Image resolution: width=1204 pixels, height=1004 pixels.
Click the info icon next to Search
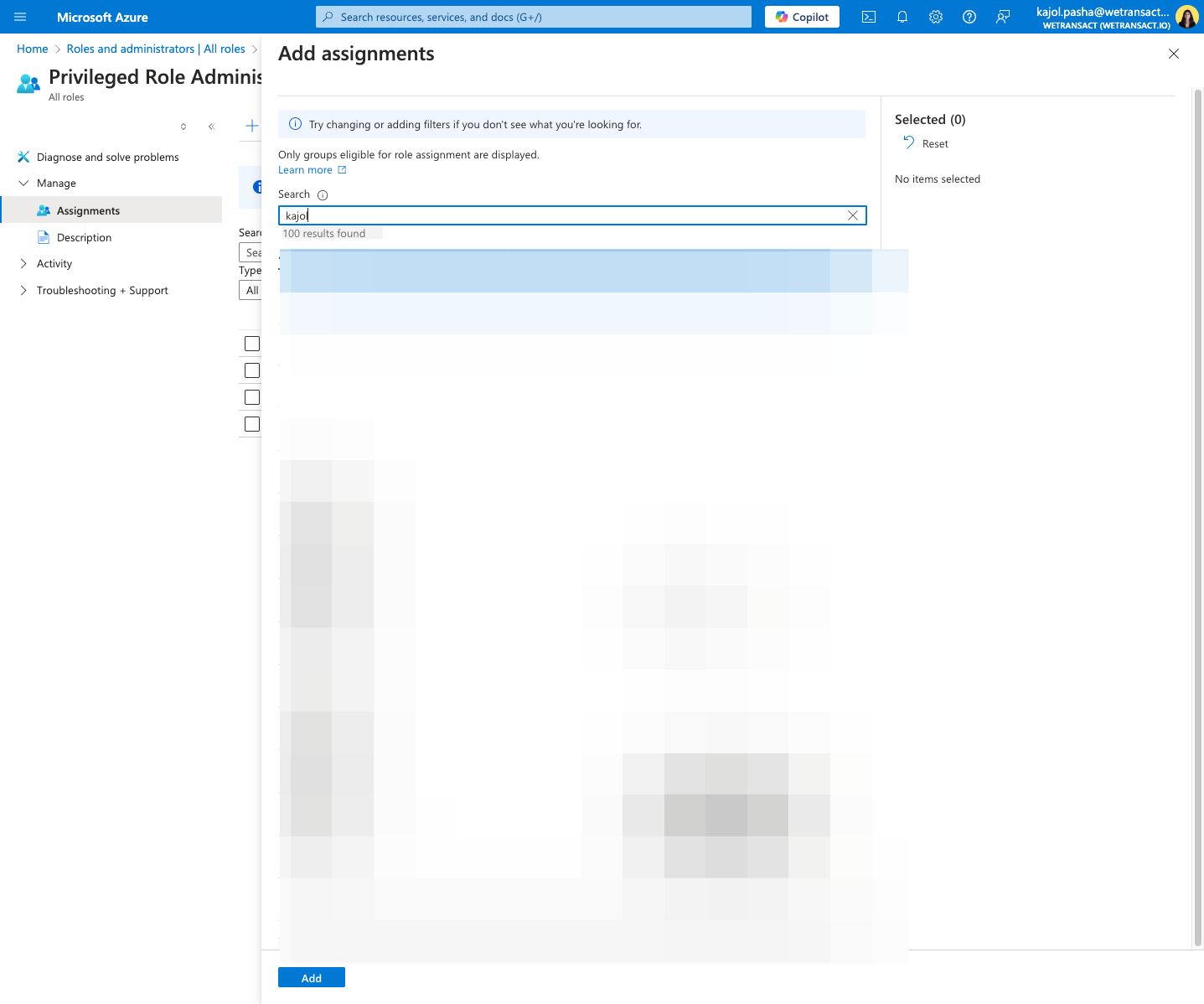point(323,195)
